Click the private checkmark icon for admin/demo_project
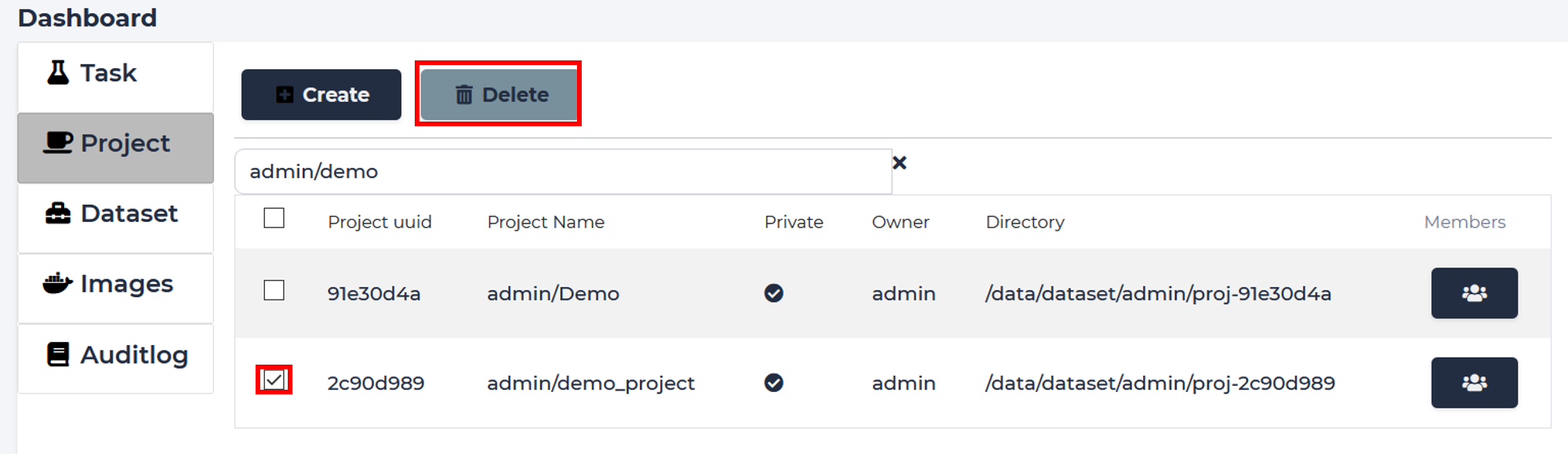 tap(774, 383)
